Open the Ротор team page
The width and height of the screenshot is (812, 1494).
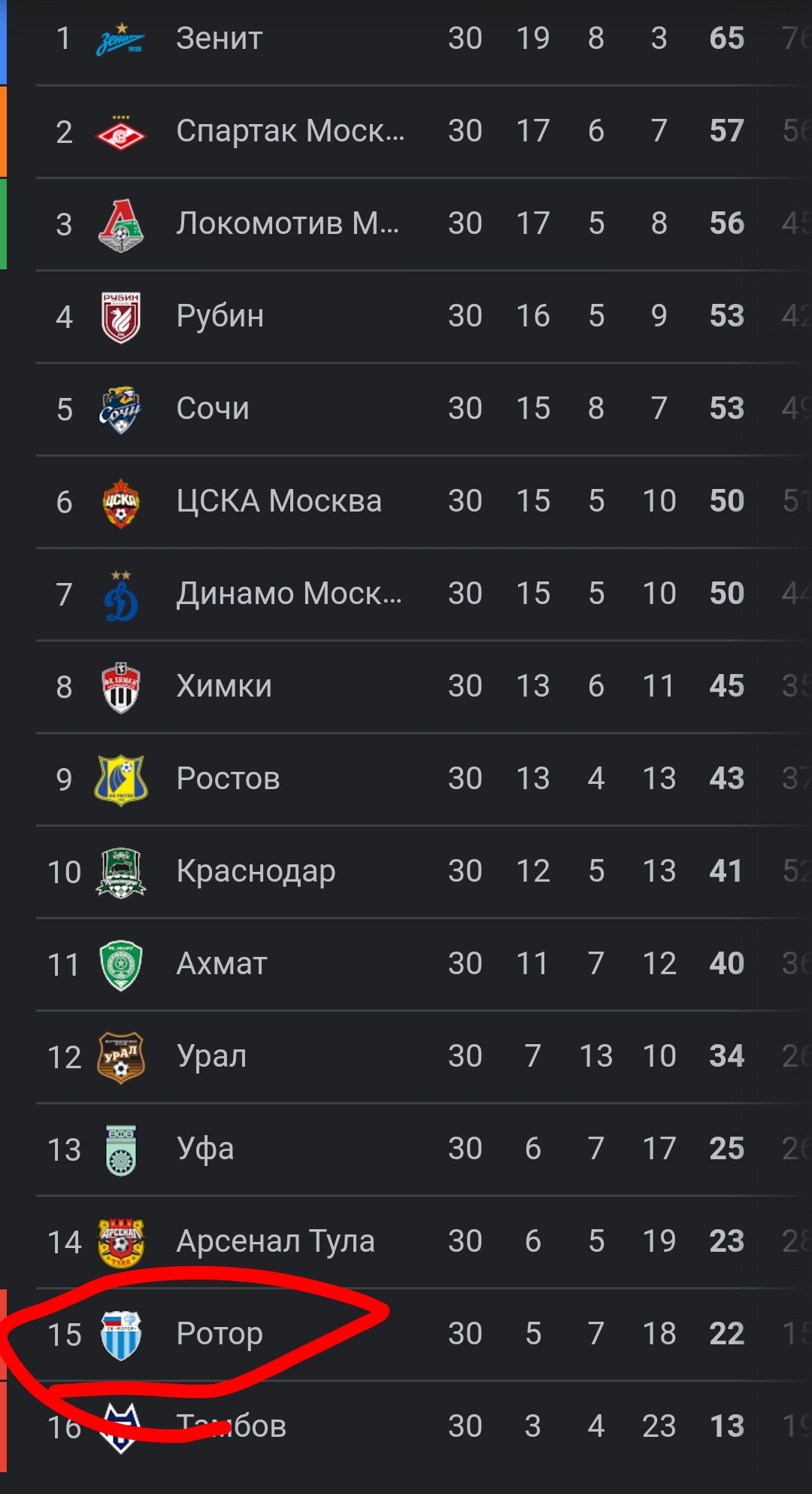pyautogui.click(x=220, y=1334)
